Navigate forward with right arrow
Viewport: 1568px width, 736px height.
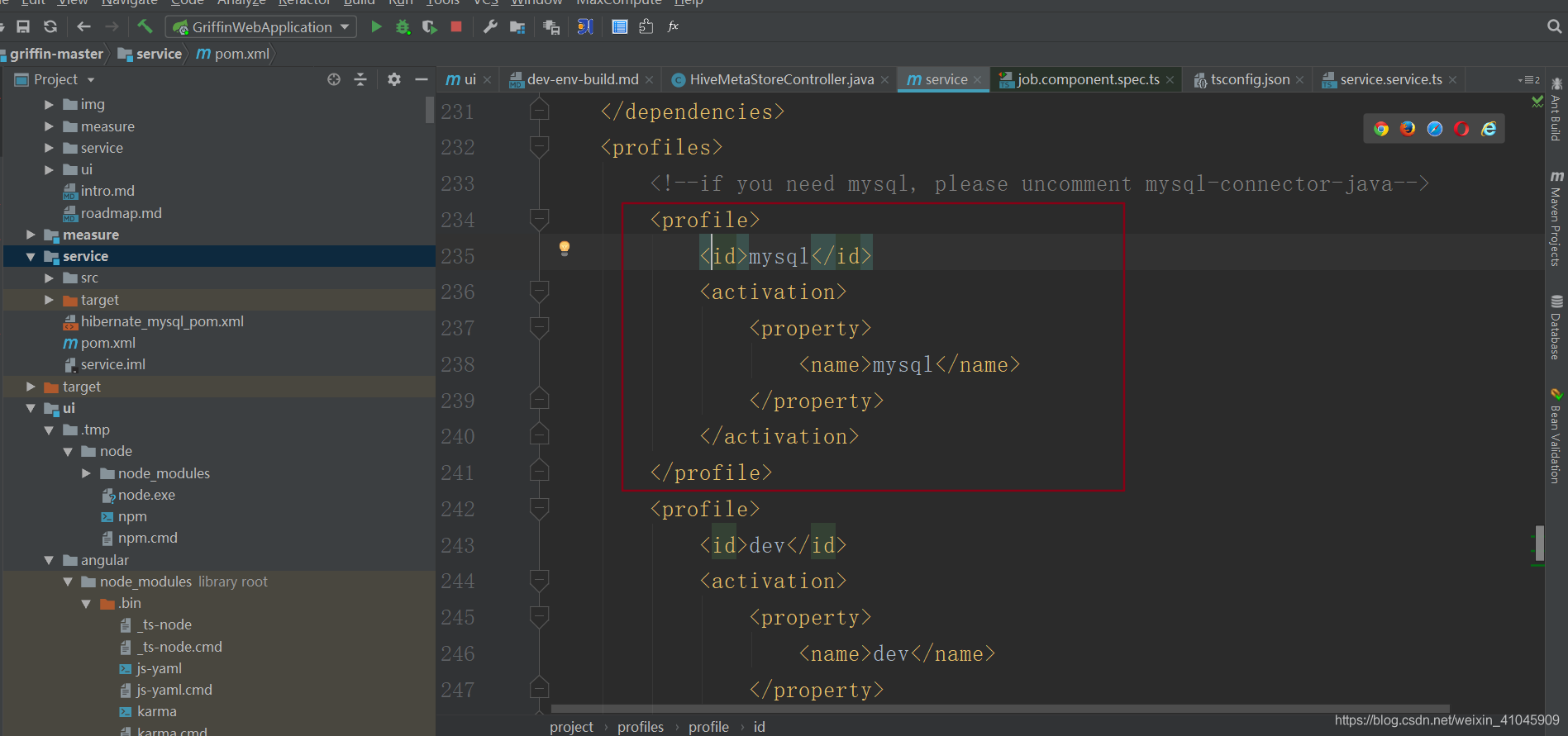pyautogui.click(x=111, y=26)
